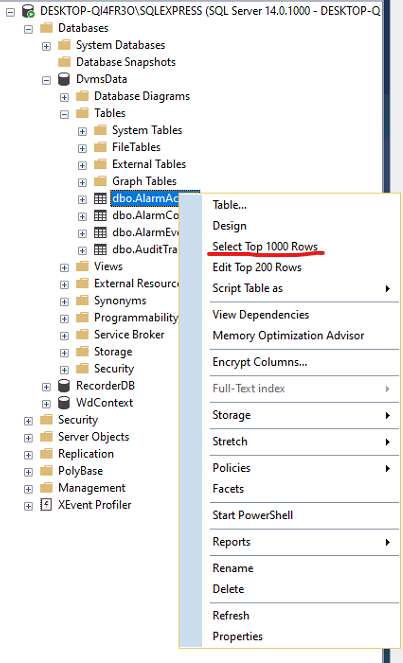Viewport: 403px width, 663px height.
Task: Click the Tables folder icon
Action: (82, 113)
